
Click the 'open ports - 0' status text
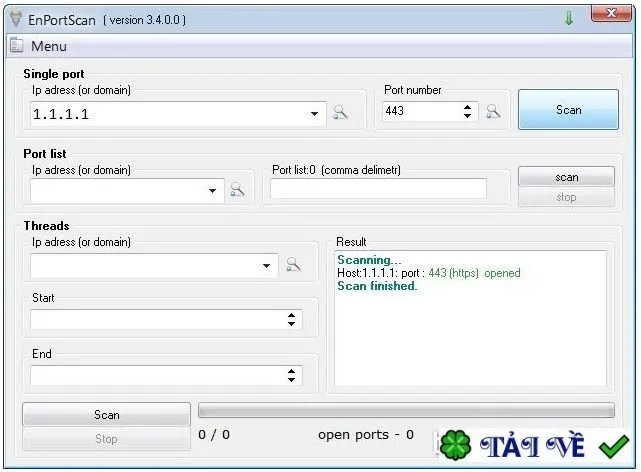click(366, 435)
